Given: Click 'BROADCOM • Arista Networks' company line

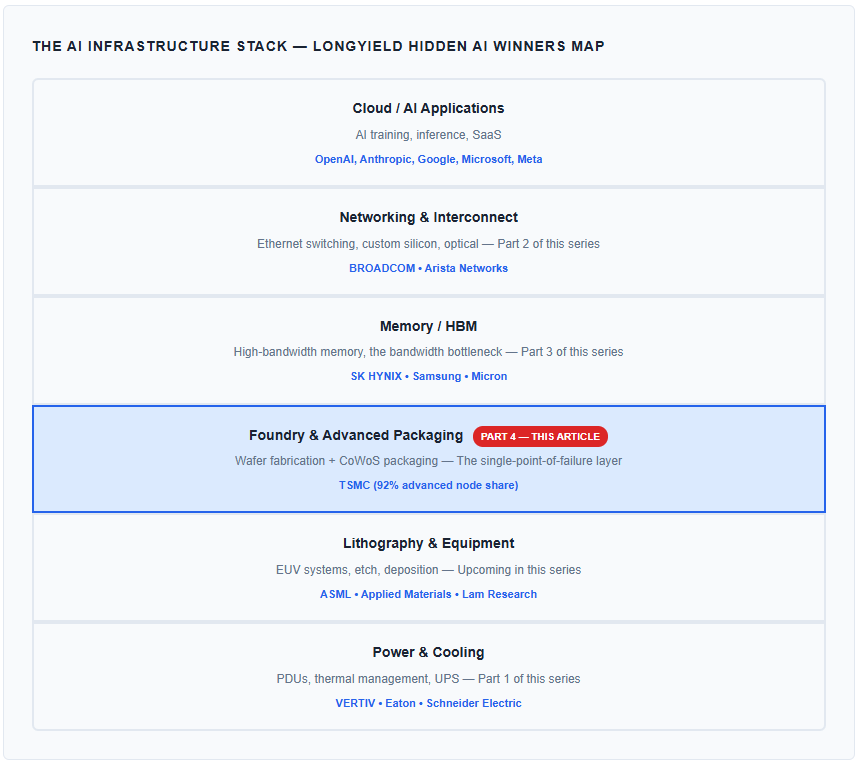Looking at the screenshot, I should 428,269.
